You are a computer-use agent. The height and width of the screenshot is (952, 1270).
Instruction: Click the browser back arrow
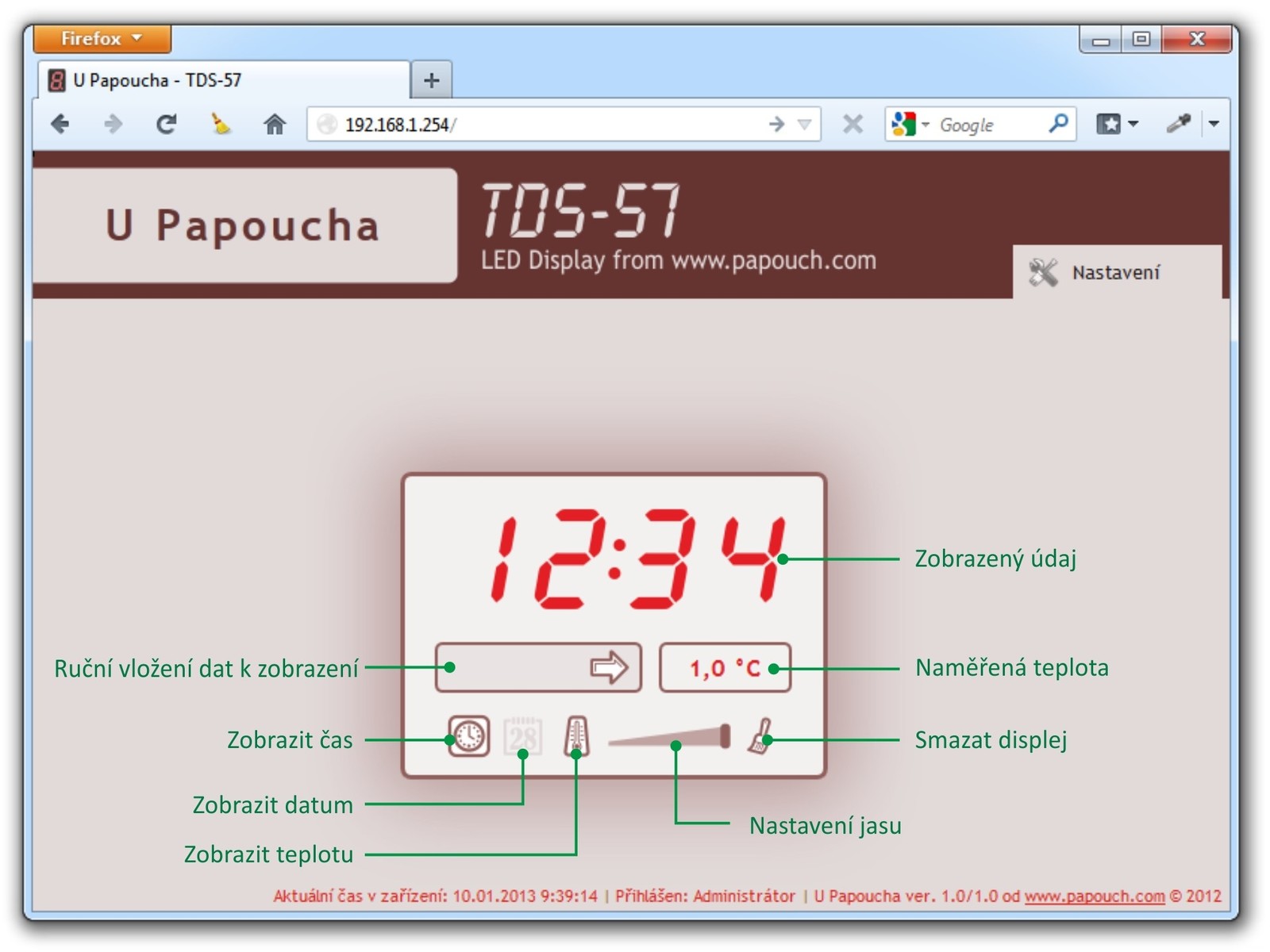[x=60, y=125]
